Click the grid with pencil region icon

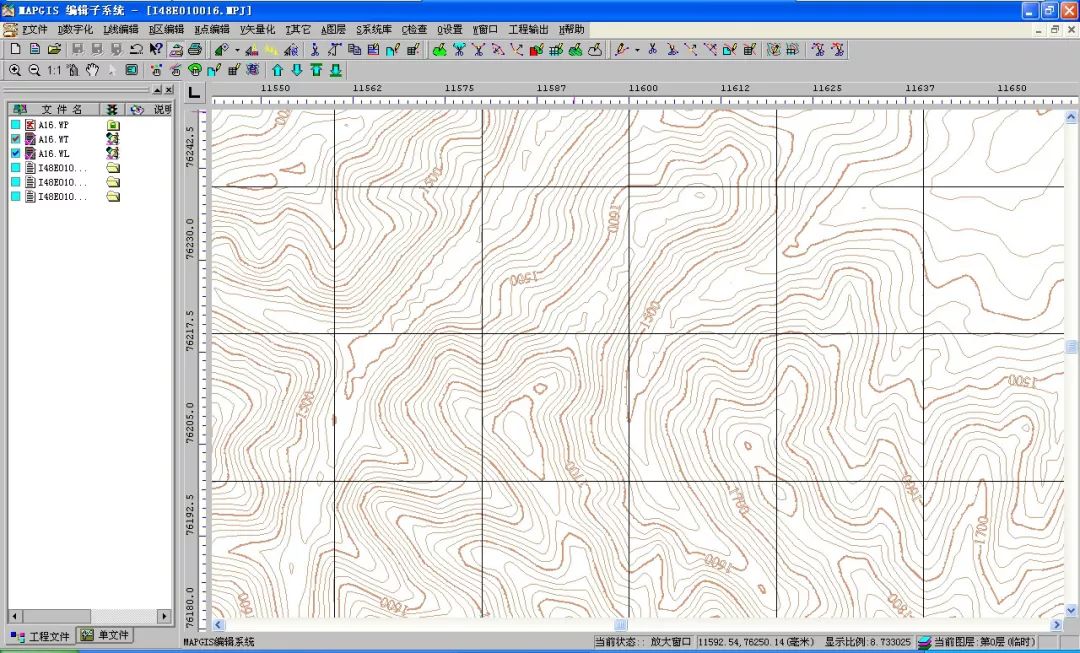coord(556,50)
